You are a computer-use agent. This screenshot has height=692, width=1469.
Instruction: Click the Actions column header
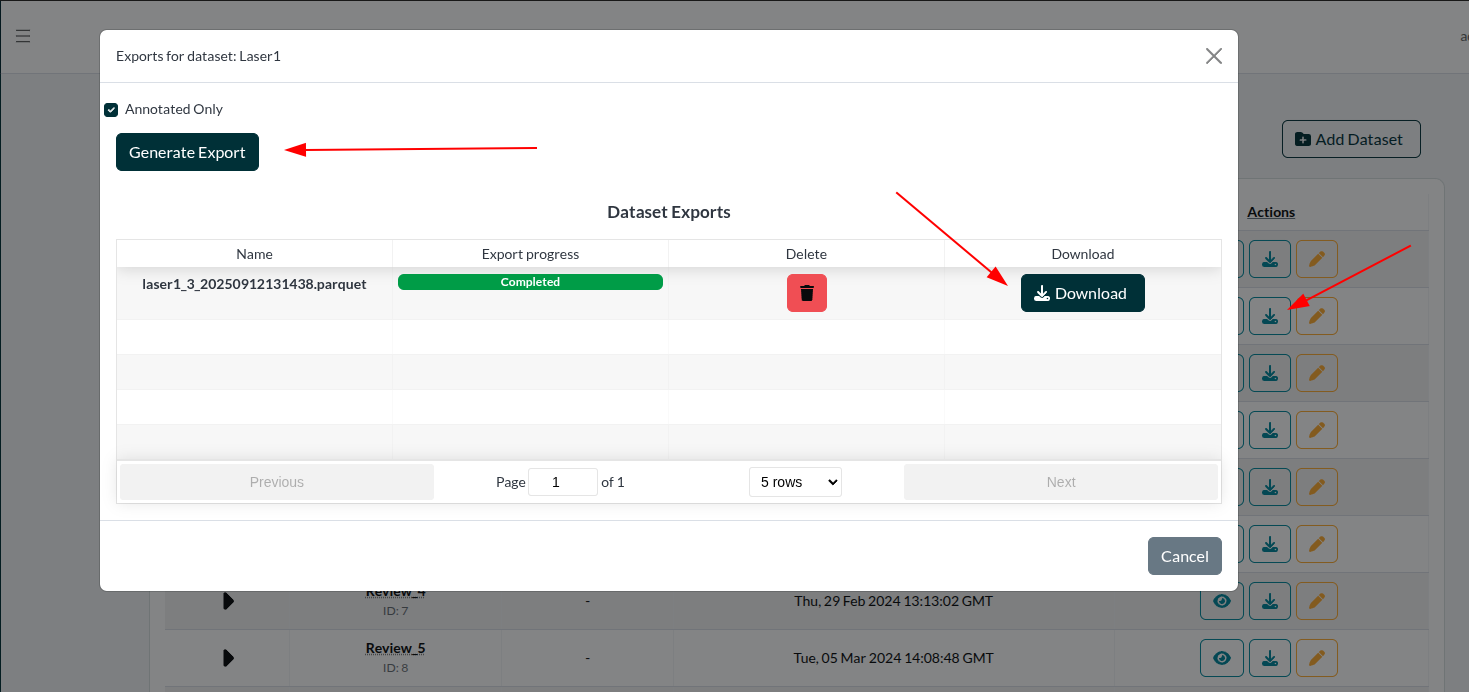coord(1271,212)
